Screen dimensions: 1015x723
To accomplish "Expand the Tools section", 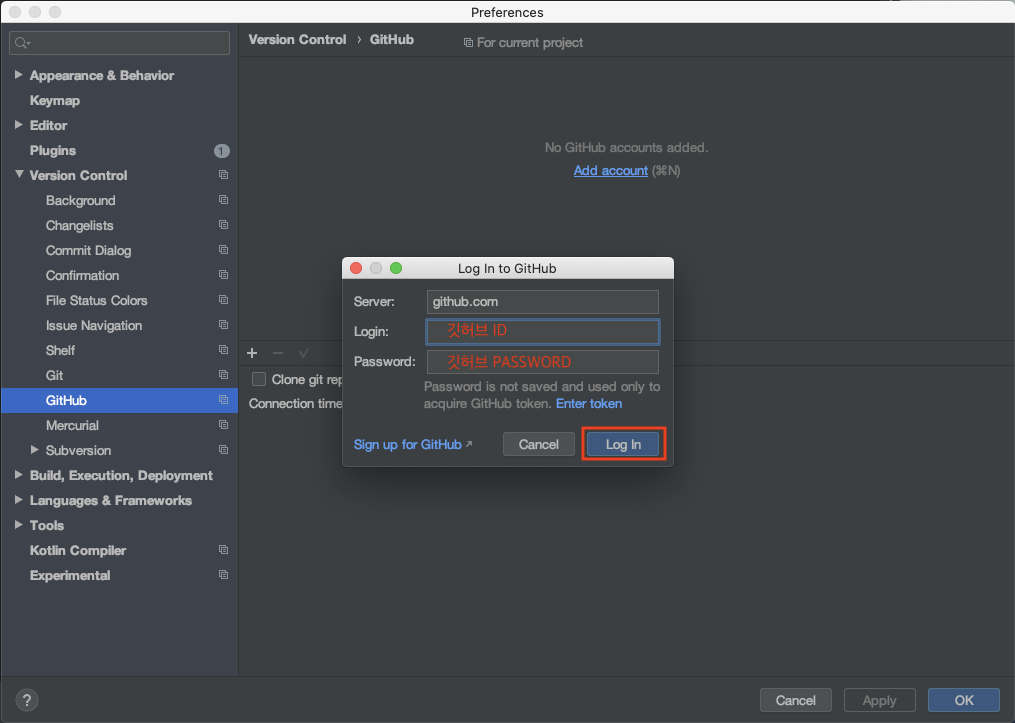I will coord(19,525).
